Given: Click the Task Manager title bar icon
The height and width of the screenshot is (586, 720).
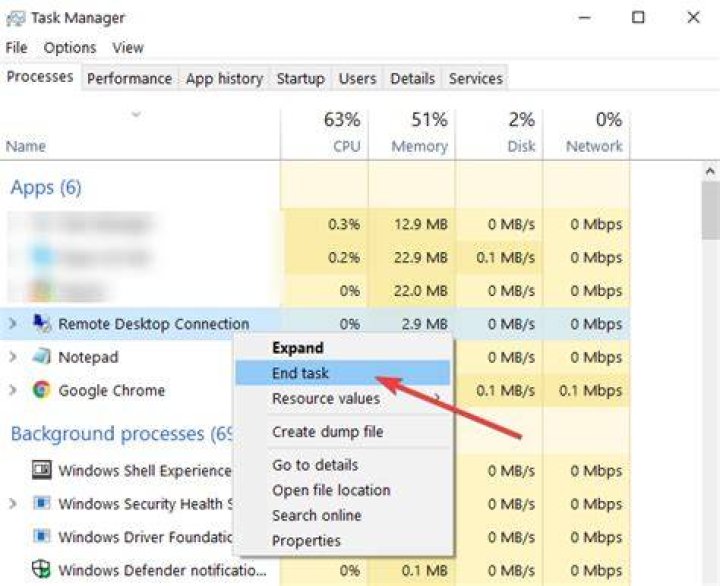Looking at the screenshot, I should click(x=15, y=18).
